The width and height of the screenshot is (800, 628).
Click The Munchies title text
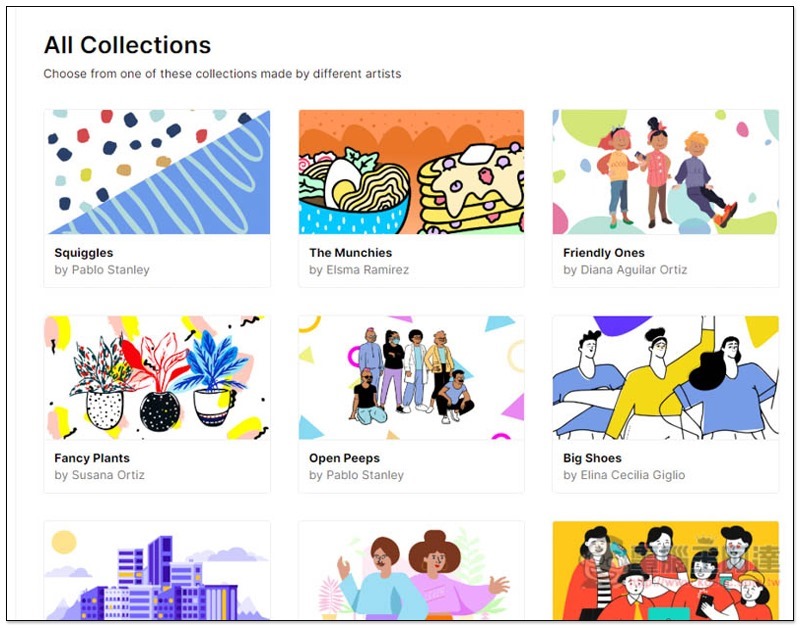[x=351, y=253]
